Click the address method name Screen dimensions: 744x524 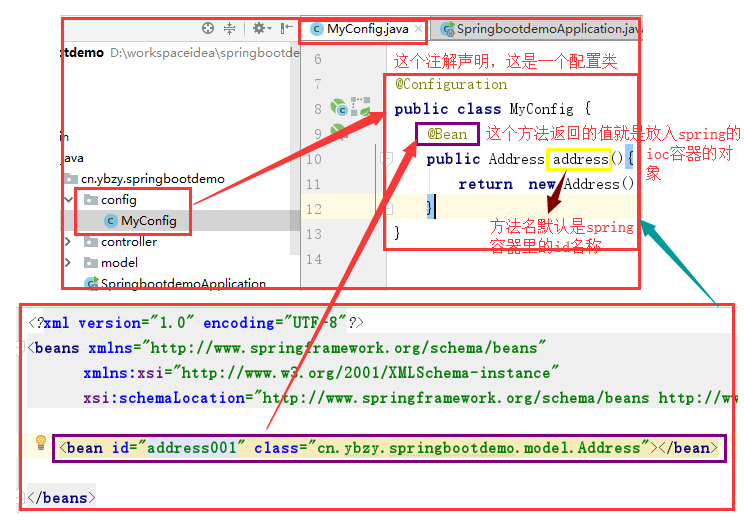[x=580, y=159]
